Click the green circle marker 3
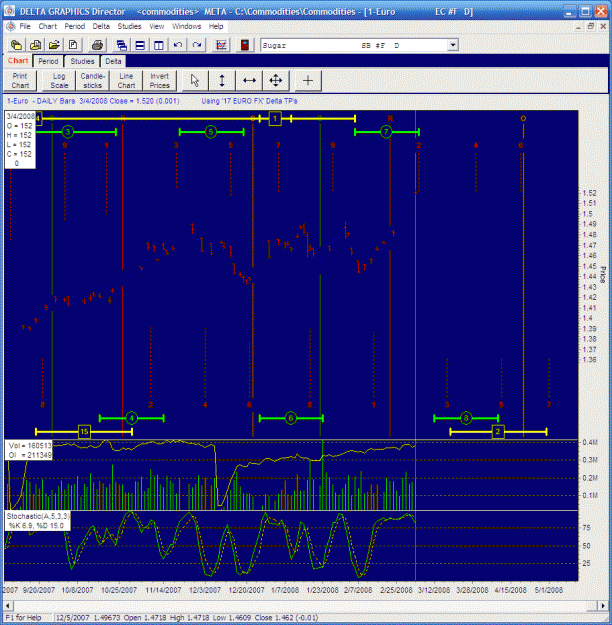612x625 pixels. click(x=68, y=132)
